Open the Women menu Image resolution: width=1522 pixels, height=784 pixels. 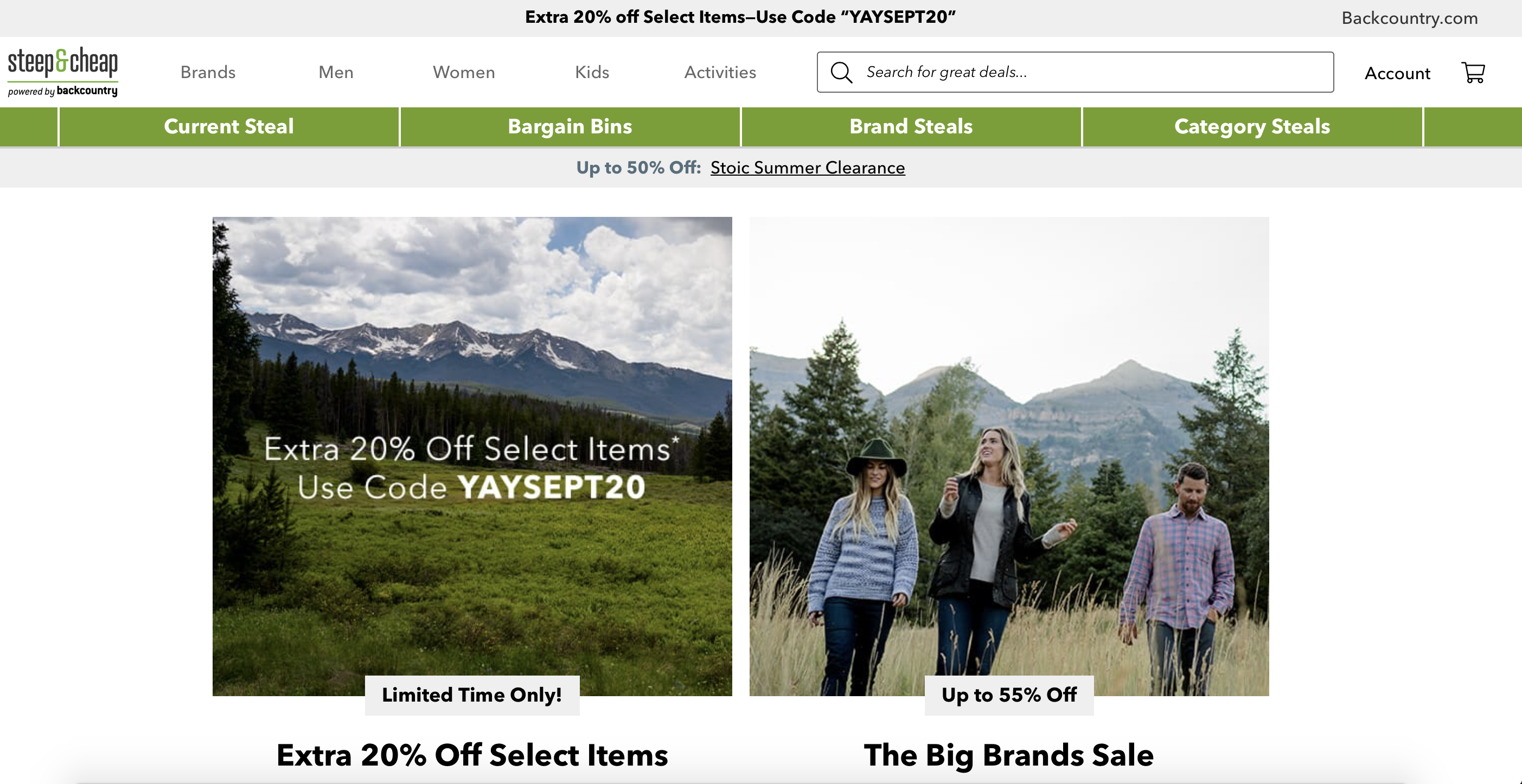(x=464, y=72)
